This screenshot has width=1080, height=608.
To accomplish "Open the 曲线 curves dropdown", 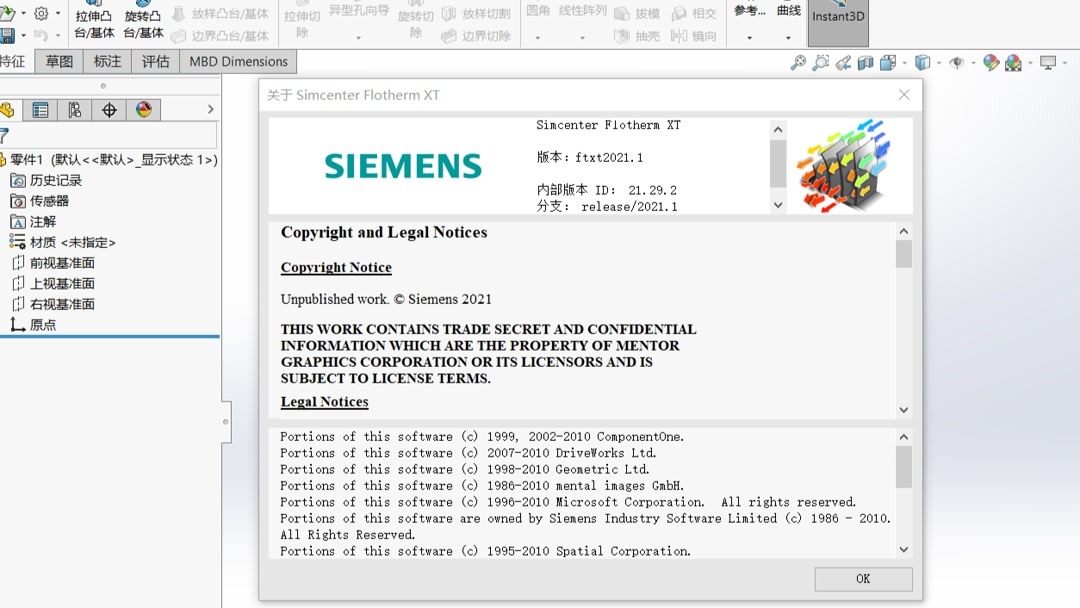I will pyautogui.click(x=788, y=38).
